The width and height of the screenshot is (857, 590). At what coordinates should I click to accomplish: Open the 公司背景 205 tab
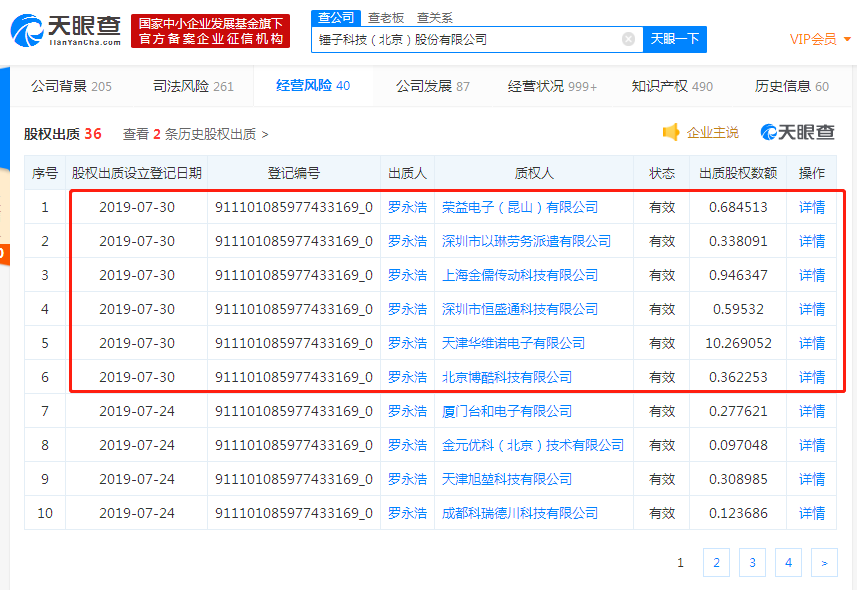point(71,86)
